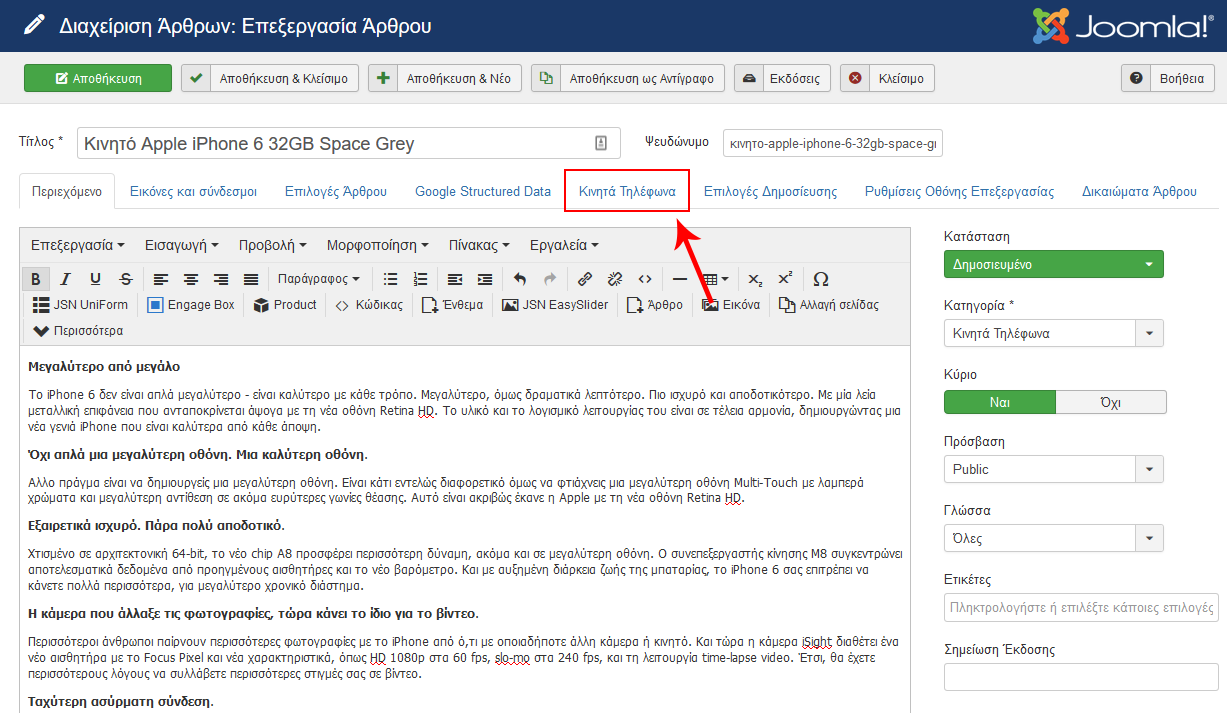Open Ρυθμίσεις Οθόνης Επεξεργασίας tab

pyautogui.click(x=960, y=192)
